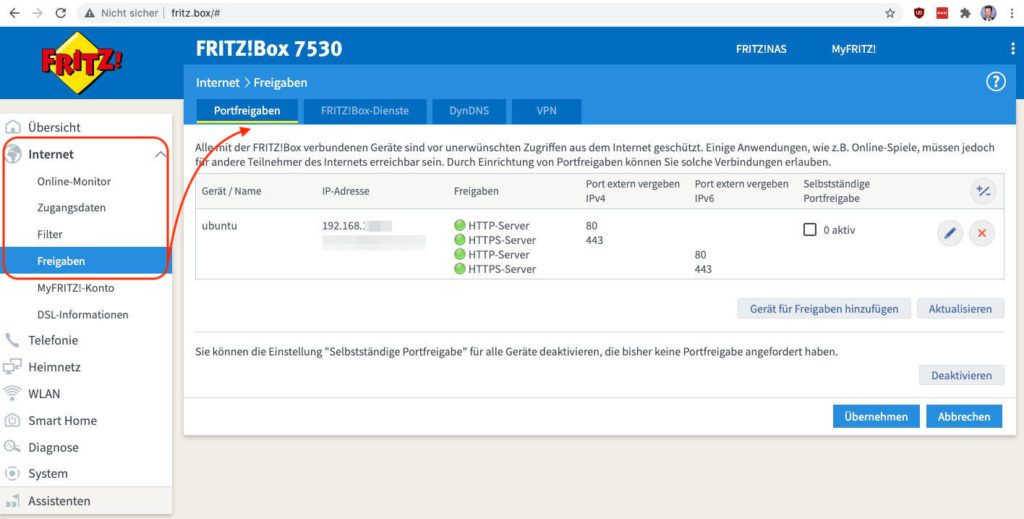Click the Übernehmen button
The width and height of the screenshot is (1024, 519).
(876, 417)
